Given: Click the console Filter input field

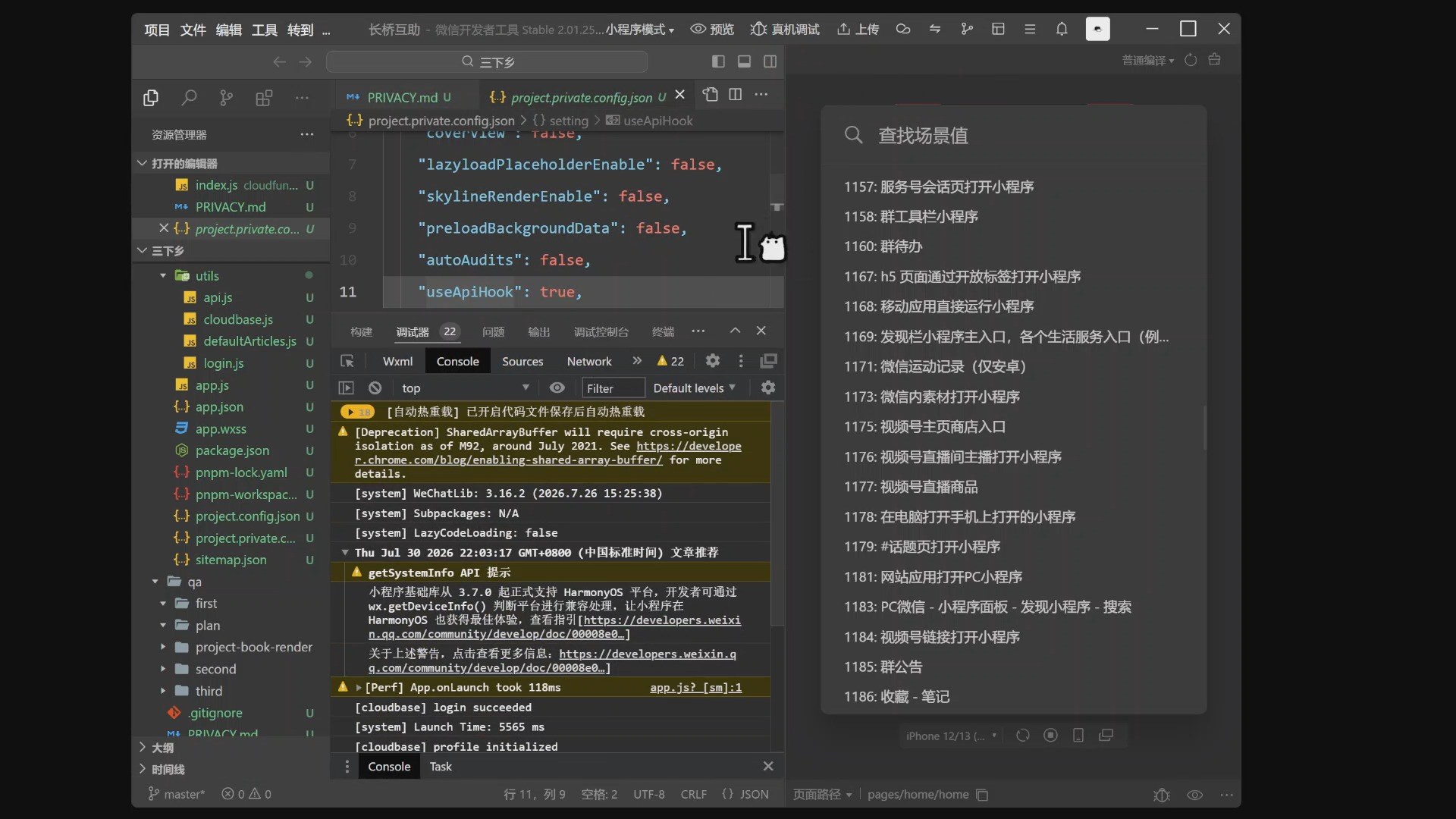Looking at the screenshot, I should pyautogui.click(x=613, y=388).
